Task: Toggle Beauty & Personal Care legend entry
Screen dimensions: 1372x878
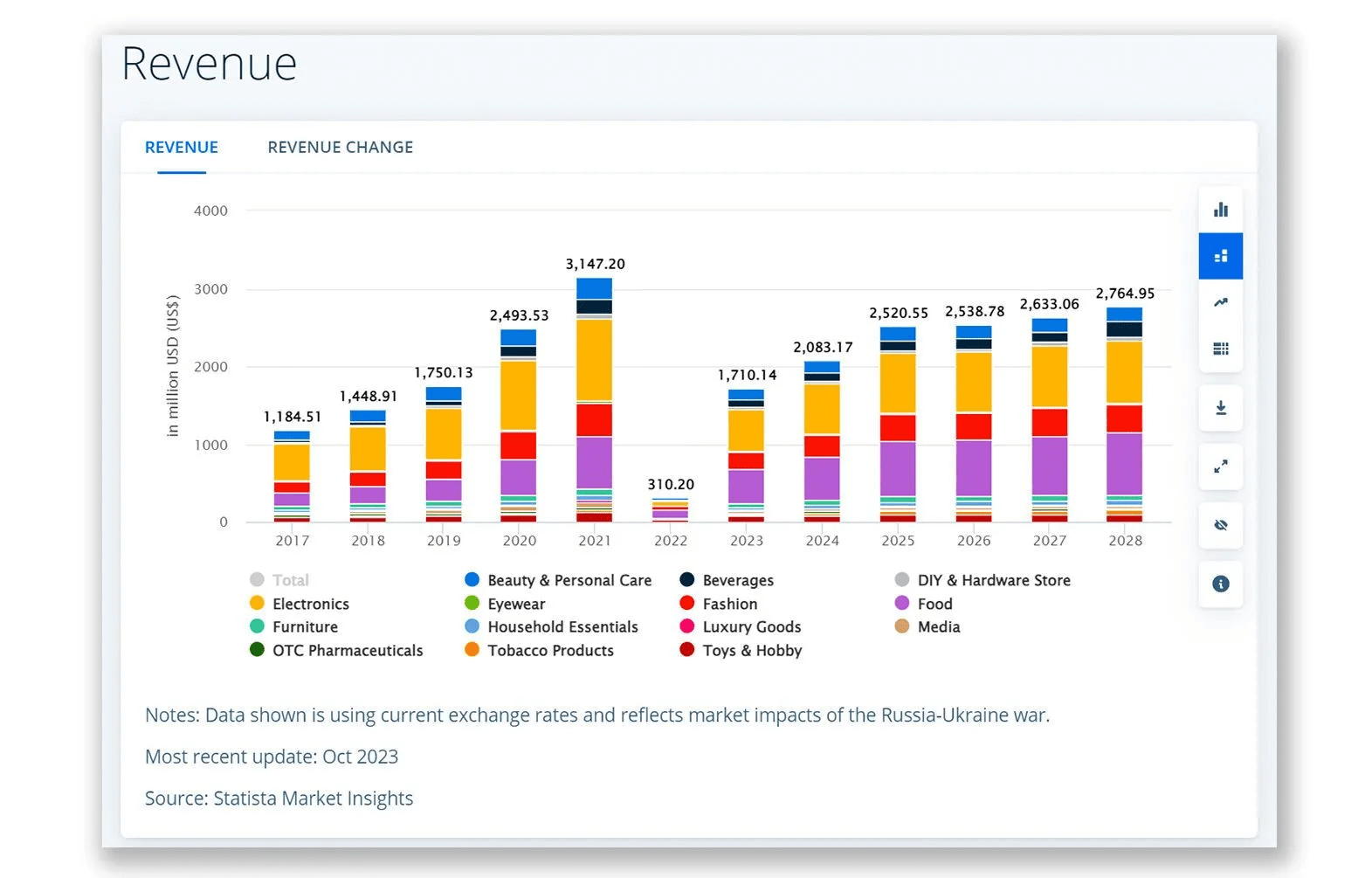Action: click(x=569, y=580)
